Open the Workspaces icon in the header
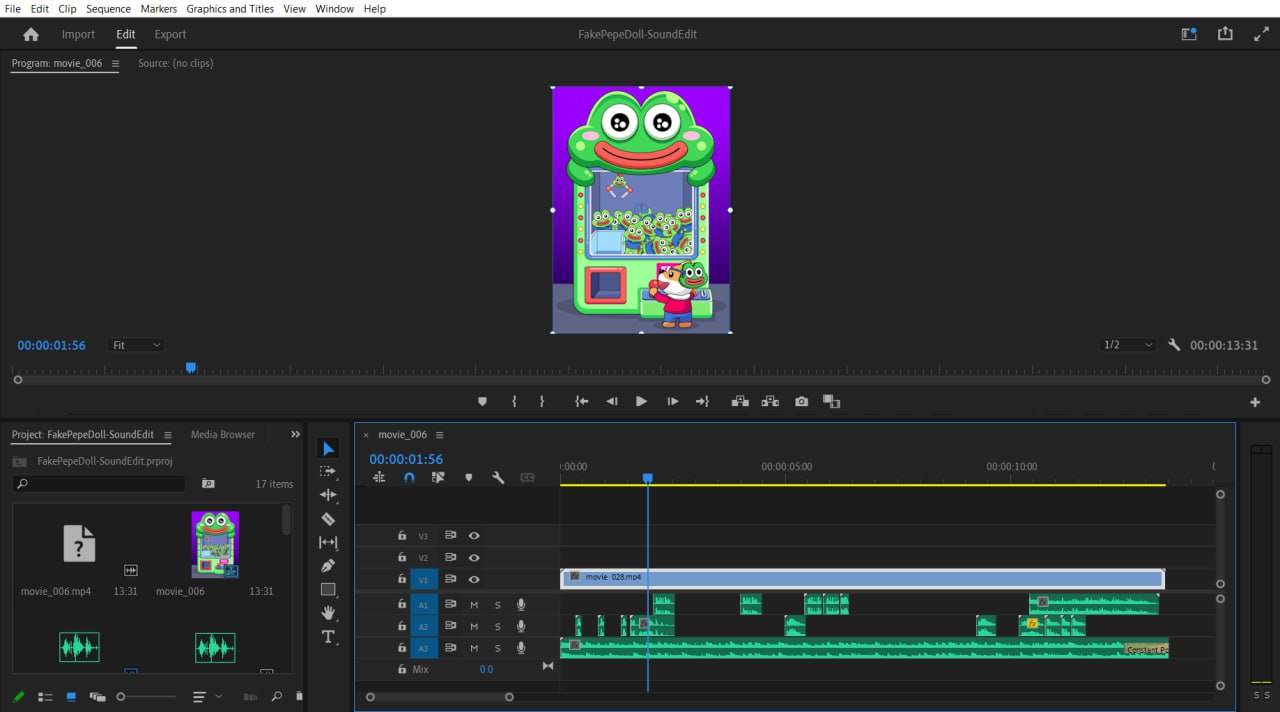 pyautogui.click(x=1189, y=34)
